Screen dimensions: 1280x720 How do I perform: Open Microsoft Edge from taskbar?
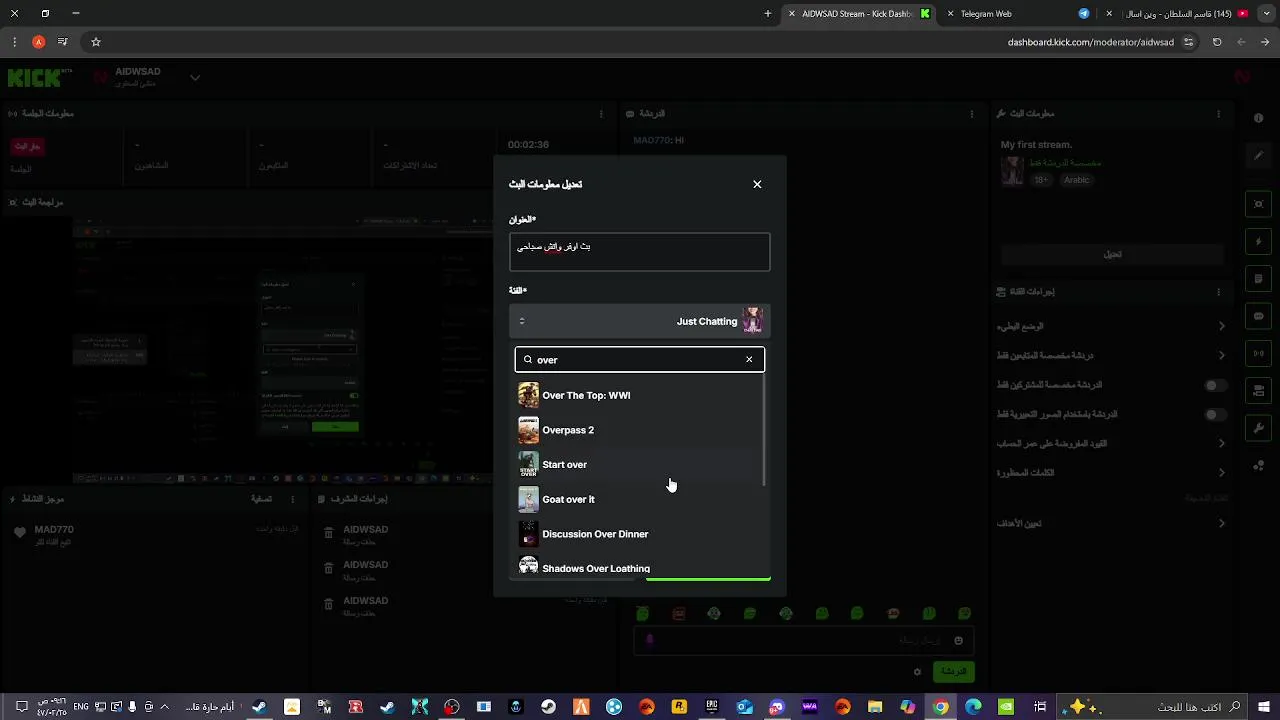coord(973,707)
